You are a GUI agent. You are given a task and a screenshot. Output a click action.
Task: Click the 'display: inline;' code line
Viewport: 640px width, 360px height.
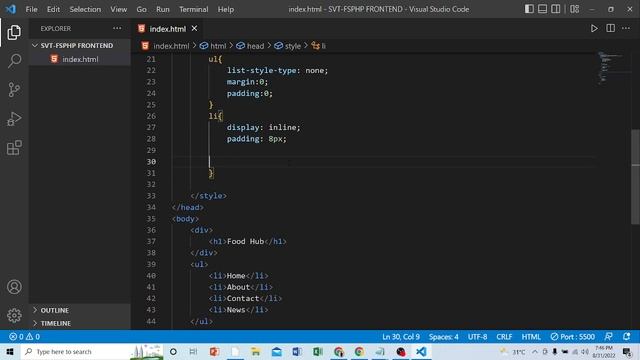pos(264,127)
